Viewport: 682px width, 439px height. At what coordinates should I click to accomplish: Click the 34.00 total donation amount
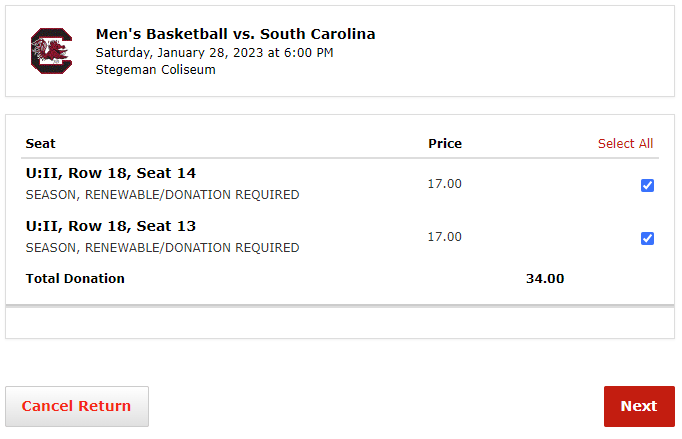coord(545,279)
